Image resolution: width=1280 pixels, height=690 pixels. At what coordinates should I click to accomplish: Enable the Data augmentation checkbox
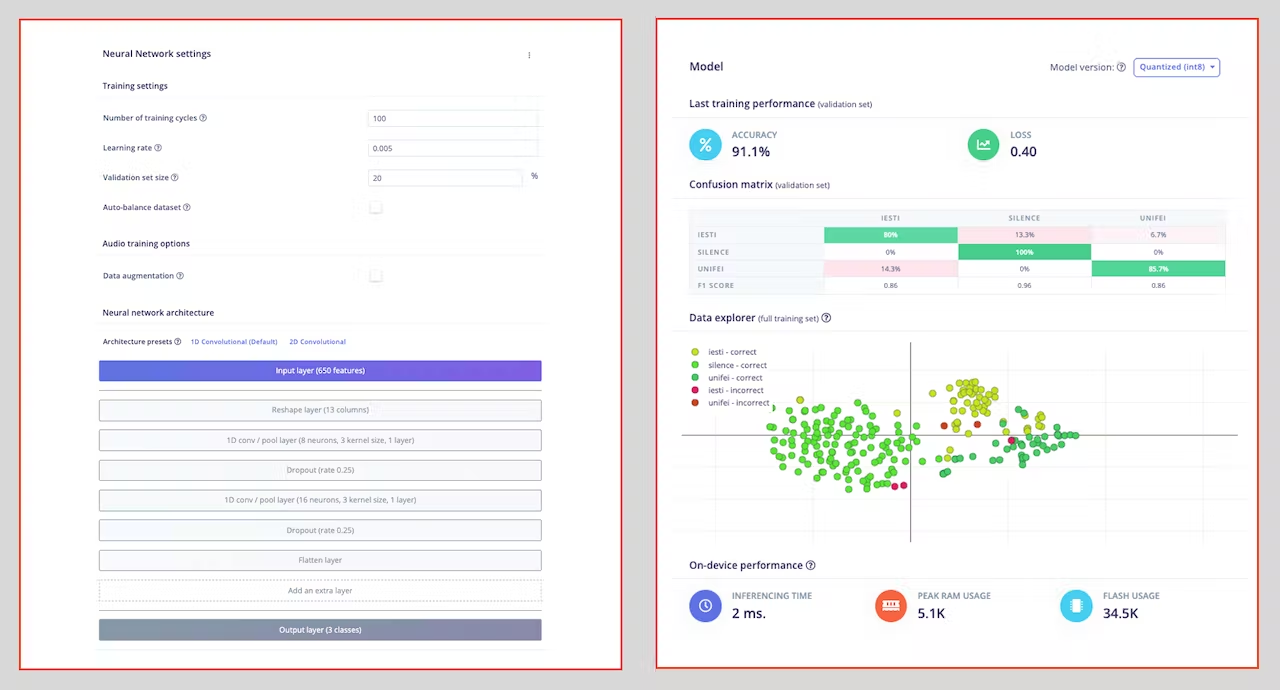tap(375, 276)
